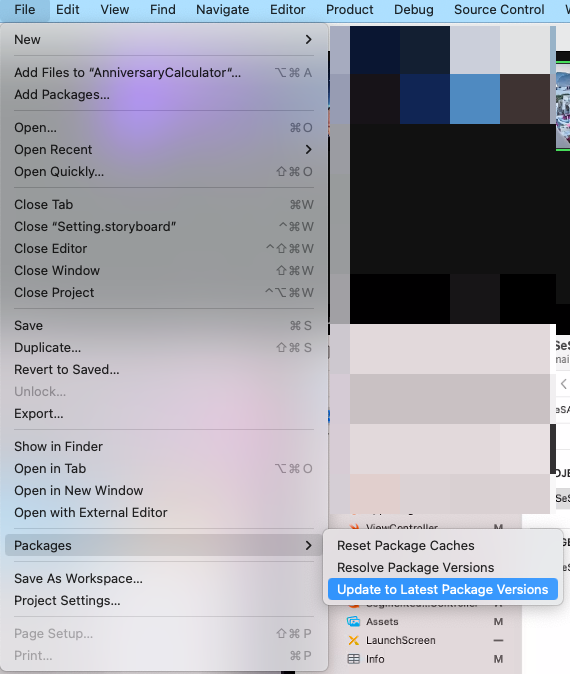Click the M status beside Info
This screenshot has height=674, width=570.
(x=498, y=659)
